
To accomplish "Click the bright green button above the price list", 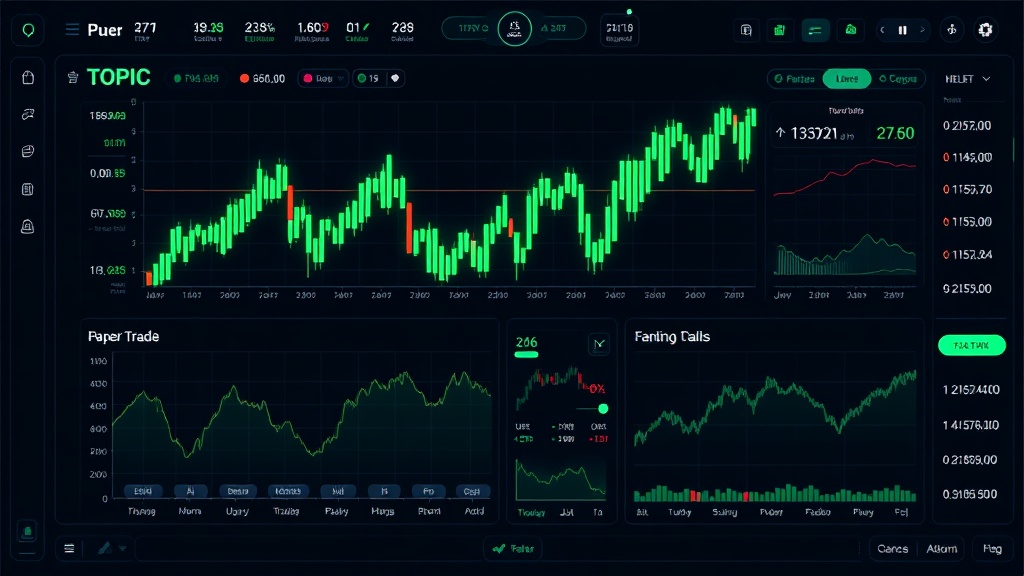I will 972,345.
